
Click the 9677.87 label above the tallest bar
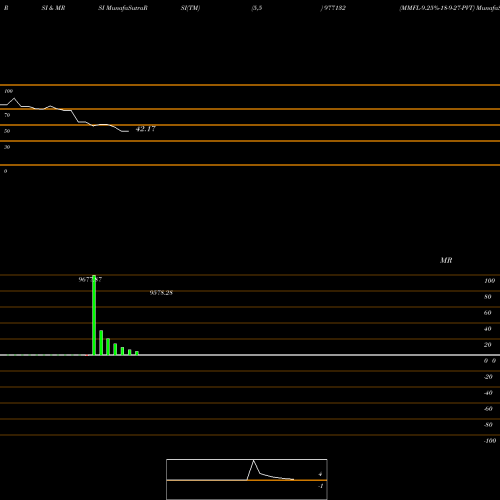90,280
